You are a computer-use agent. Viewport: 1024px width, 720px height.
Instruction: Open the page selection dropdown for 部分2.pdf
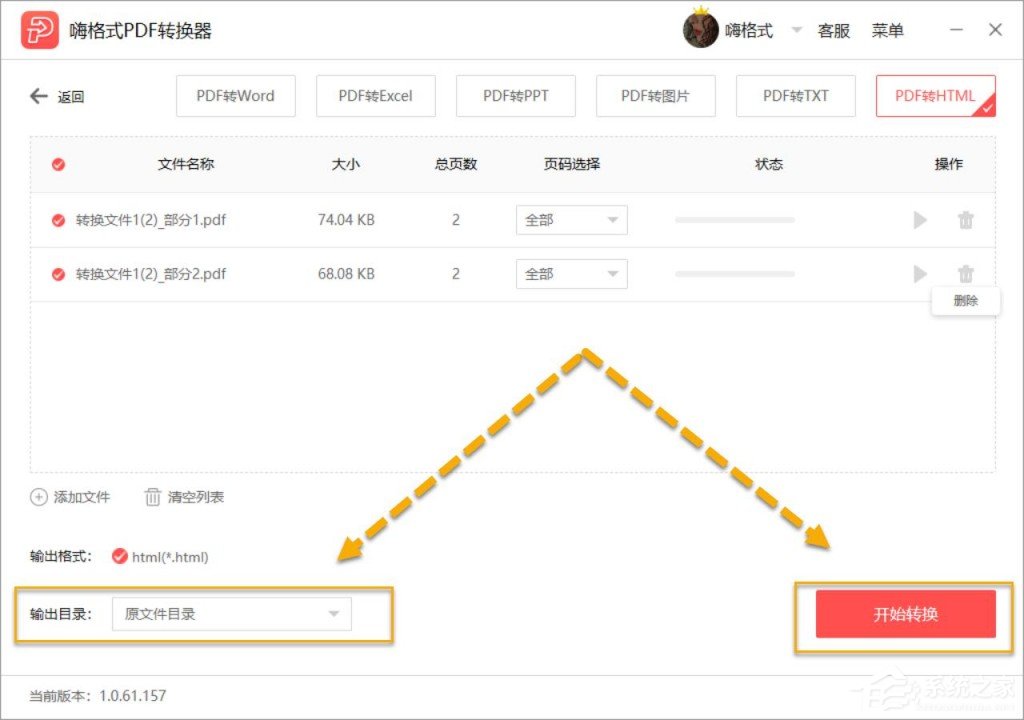571,273
